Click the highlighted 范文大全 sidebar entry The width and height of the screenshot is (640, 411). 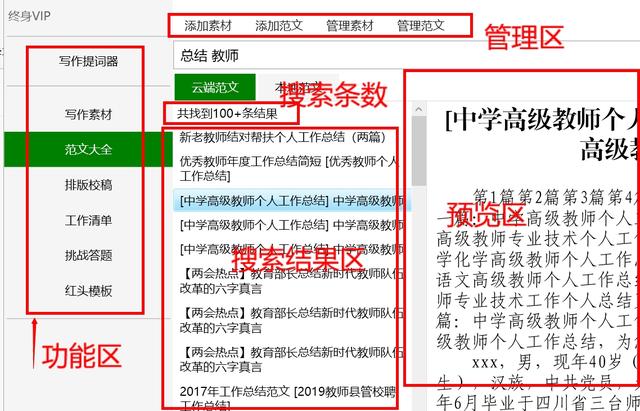tap(87, 149)
